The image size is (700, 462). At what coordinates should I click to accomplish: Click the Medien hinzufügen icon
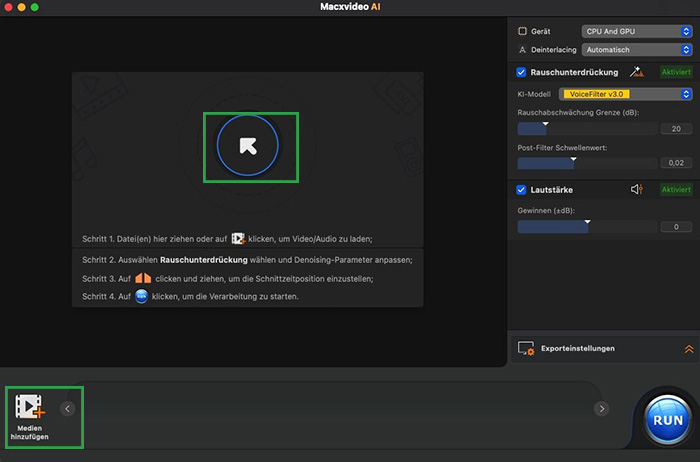[x=29, y=407]
